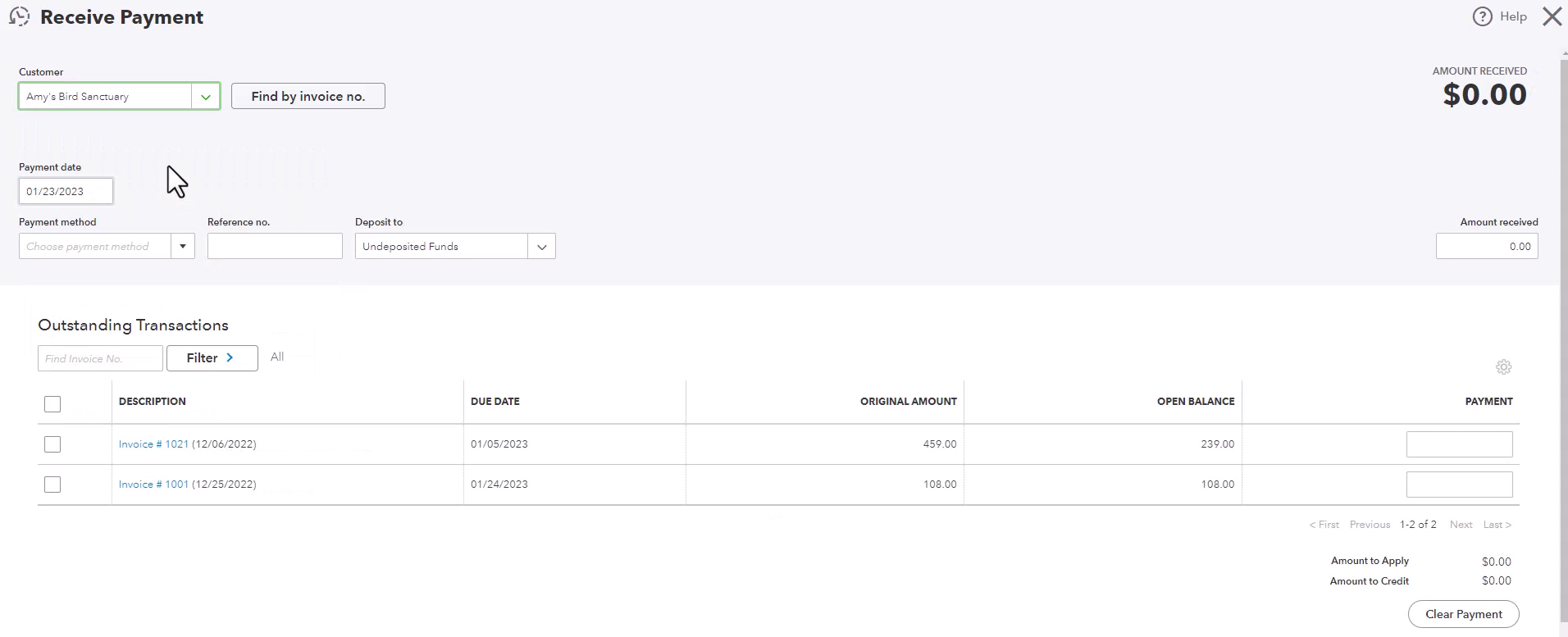Click the Filter button chevron arrow
The height and width of the screenshot is (637, 1568).
click(x=230, y=357)
